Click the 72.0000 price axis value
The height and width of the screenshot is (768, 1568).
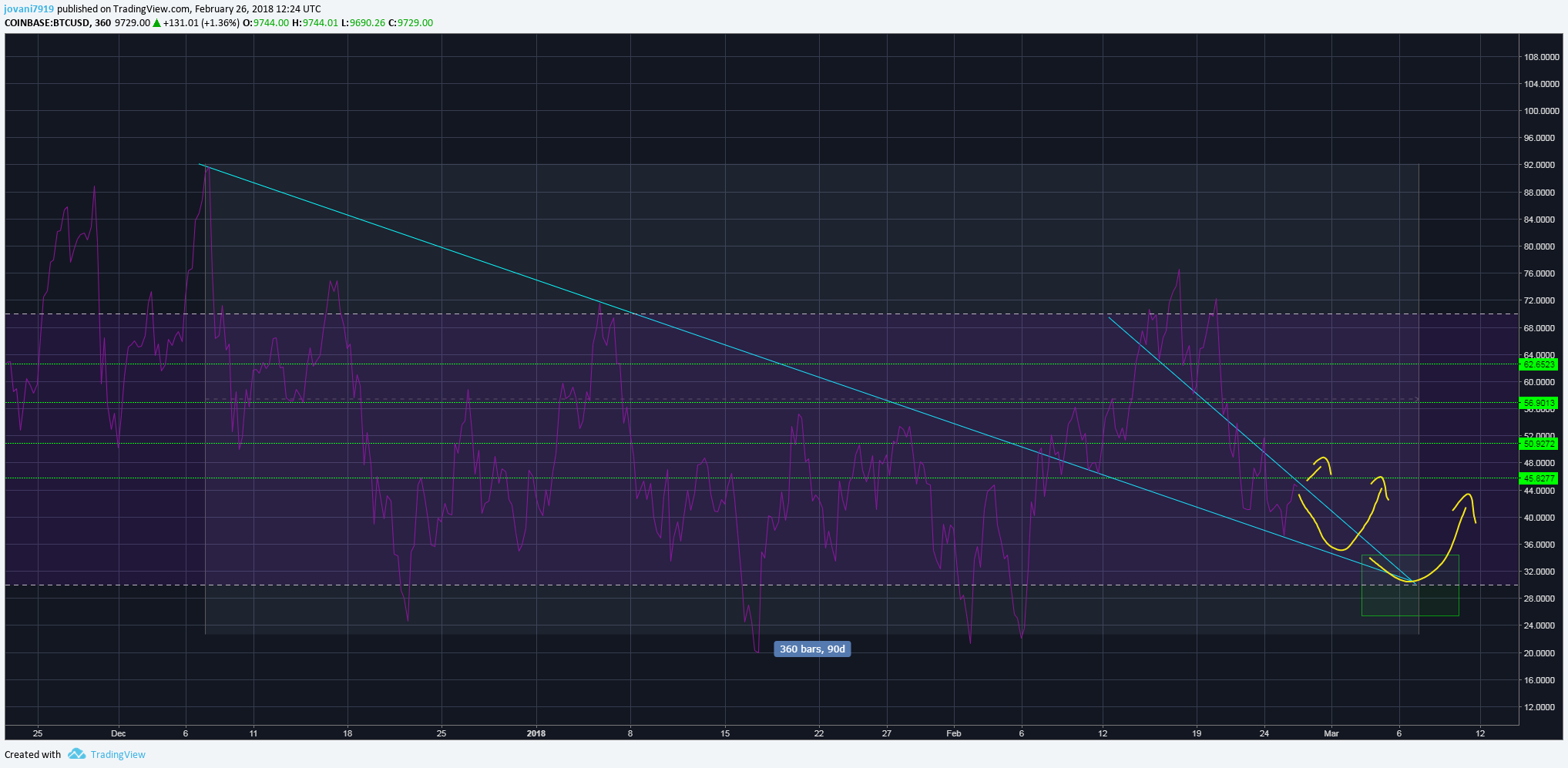point(1541,300)
